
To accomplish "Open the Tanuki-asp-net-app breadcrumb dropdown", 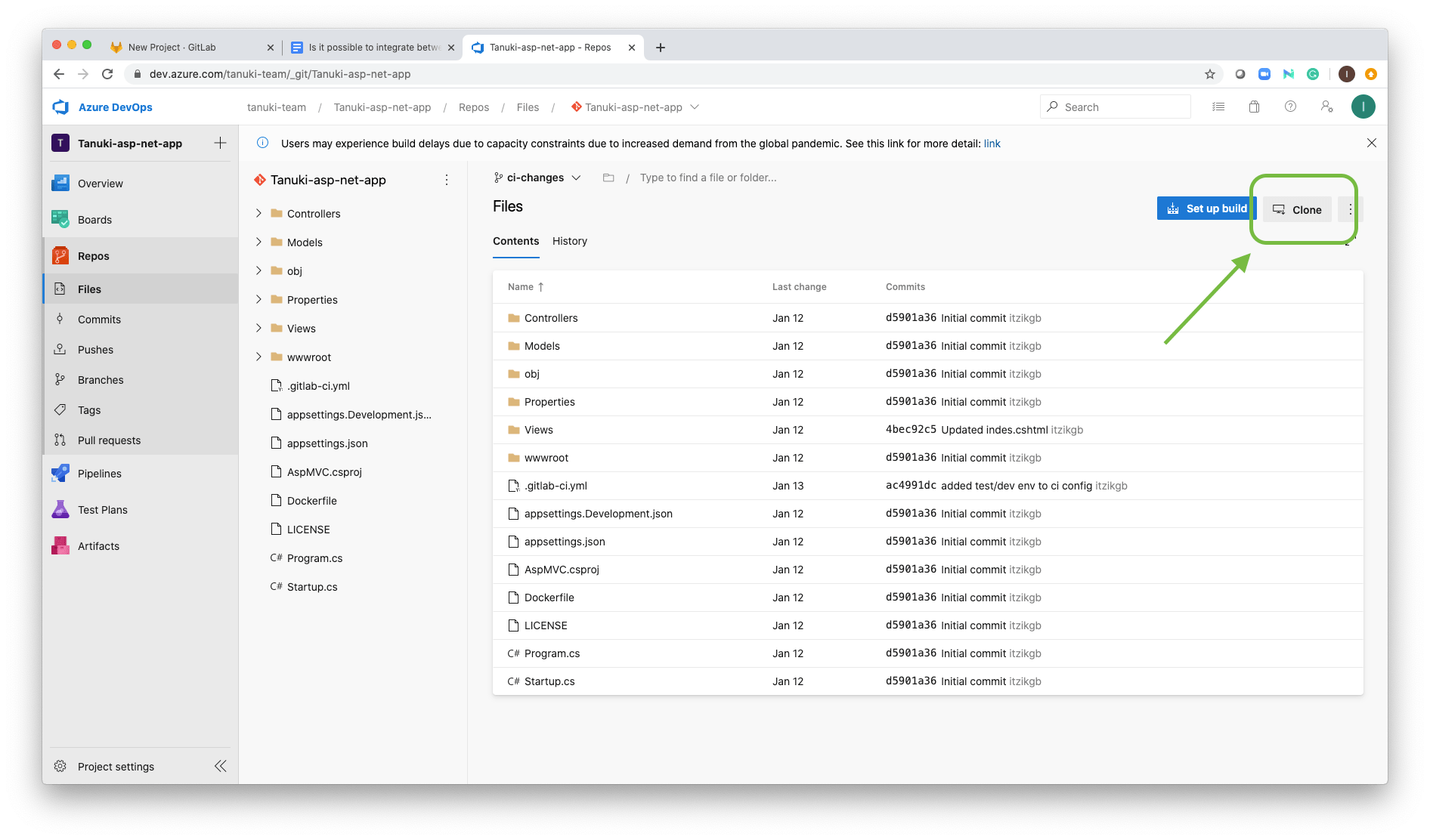I will click(695, 107).
